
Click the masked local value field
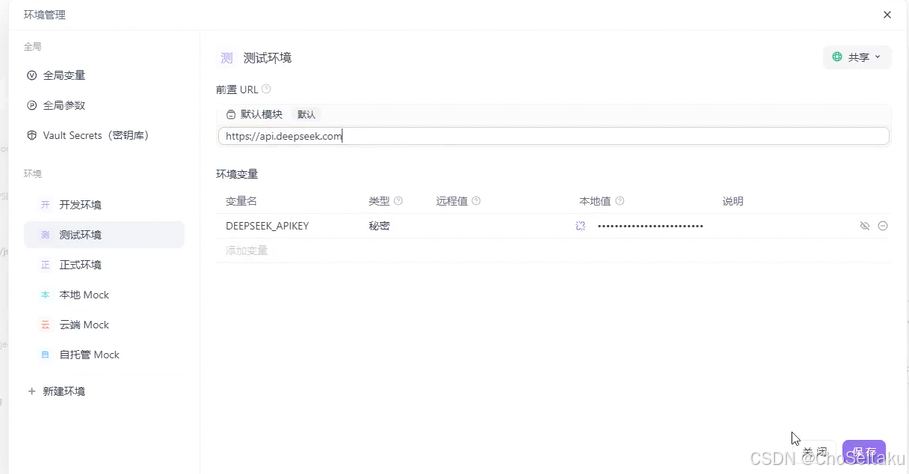tap(650, 226)
